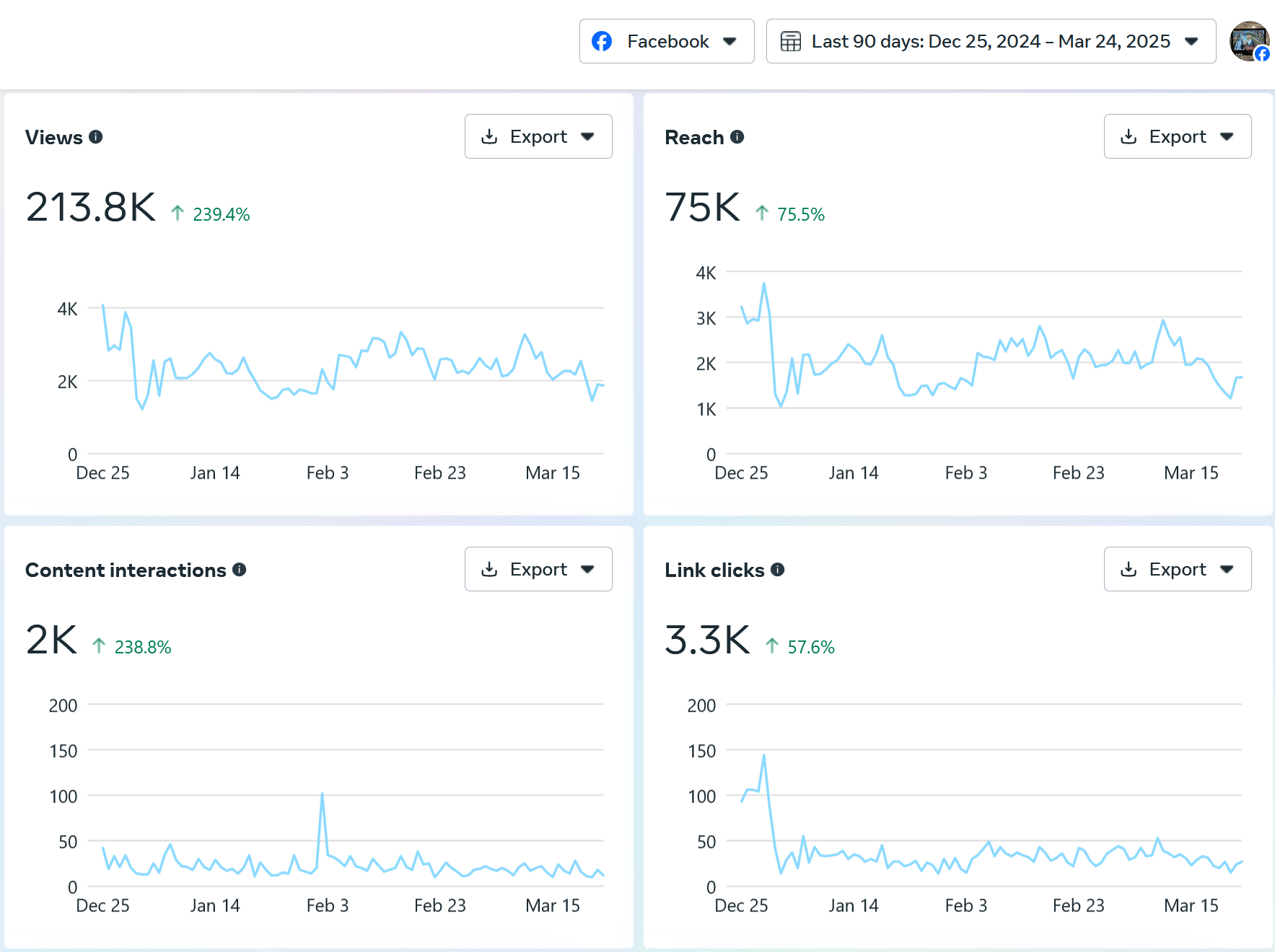The height and width of the screenshot is (952, 1275).
Task: Click the Jan 14 label under the Content interactions chart
Action: click(215, 906)
